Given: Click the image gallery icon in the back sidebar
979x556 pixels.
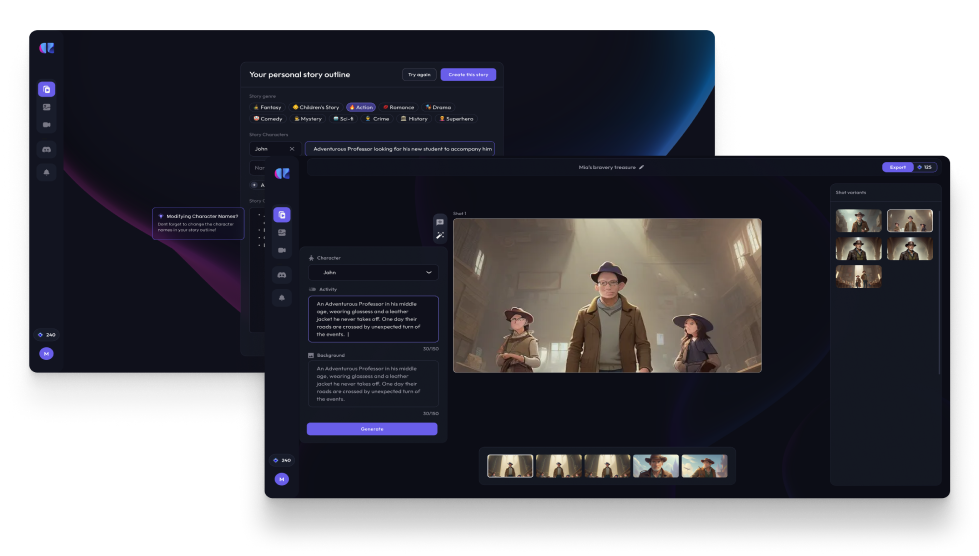Looking at the screenshot, I should tap(46, 107).
